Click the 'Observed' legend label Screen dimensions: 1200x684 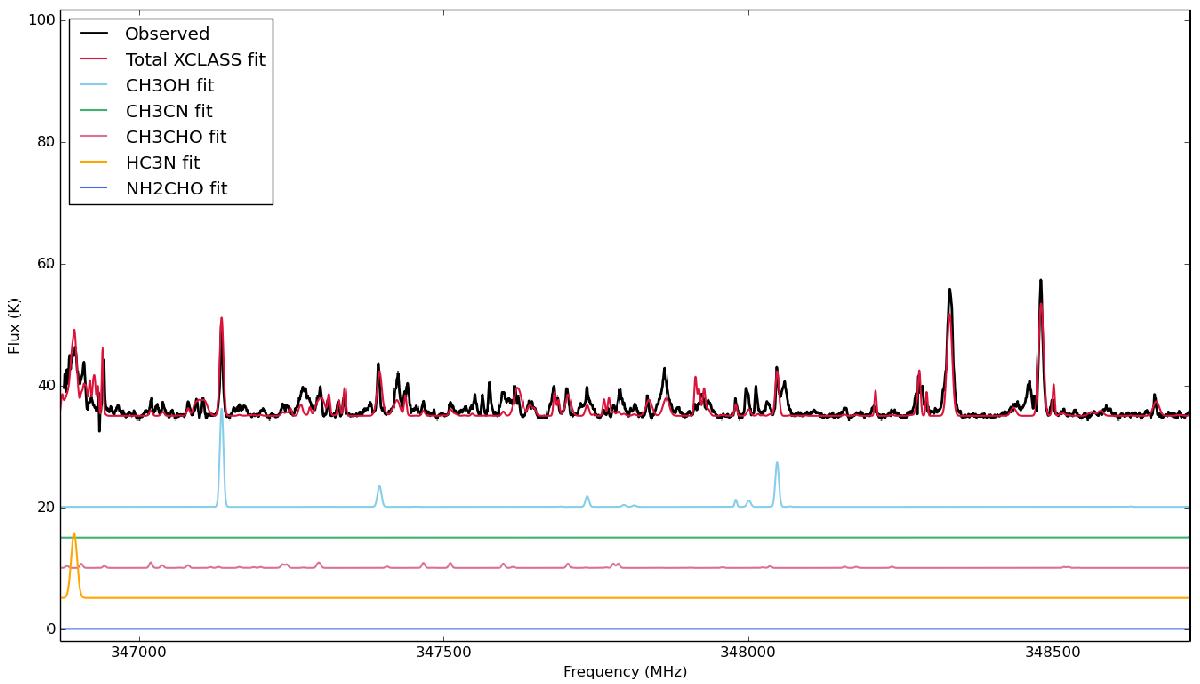click(x=167, y=34)
